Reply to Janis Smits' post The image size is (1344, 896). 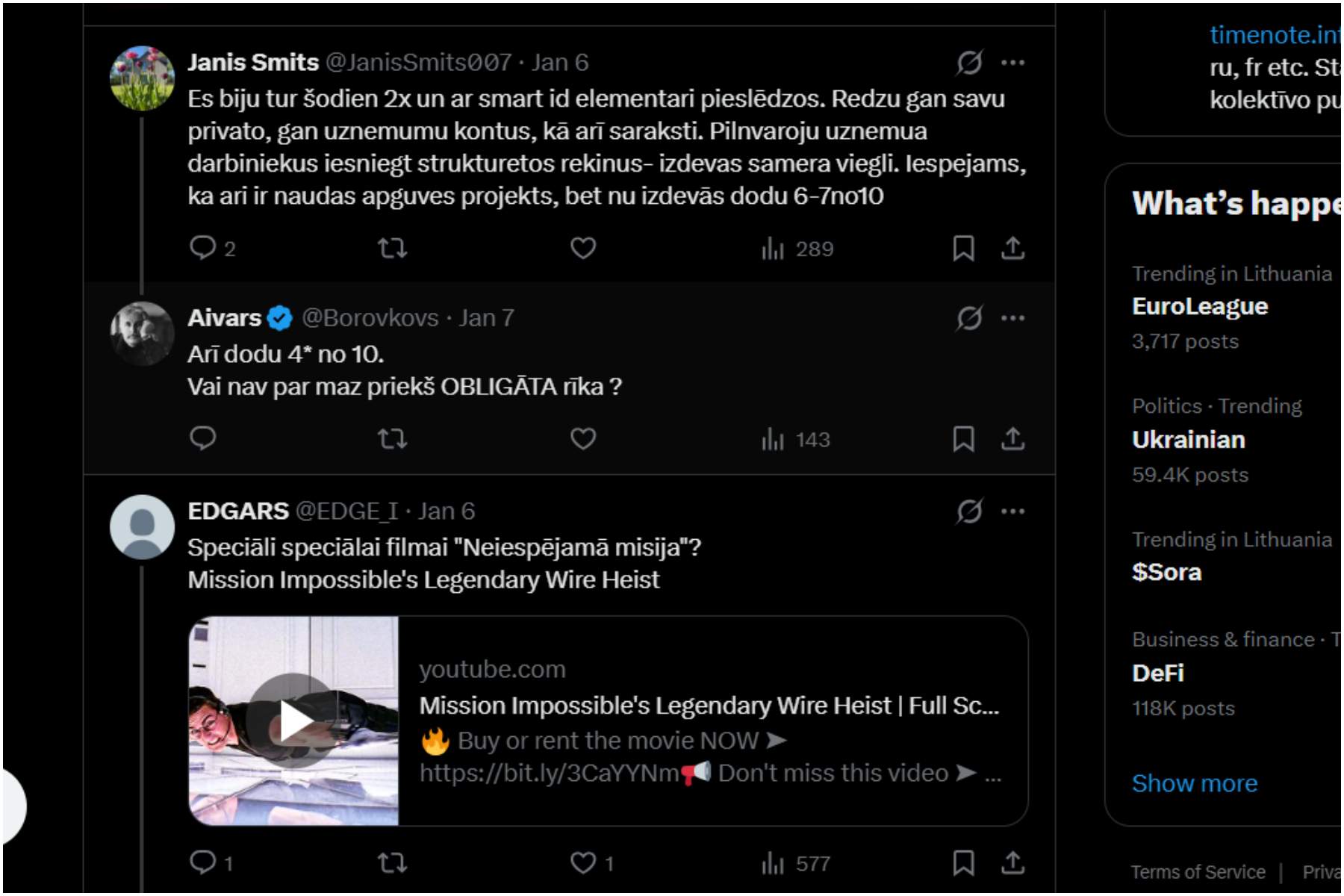click(x=202, y=248)
